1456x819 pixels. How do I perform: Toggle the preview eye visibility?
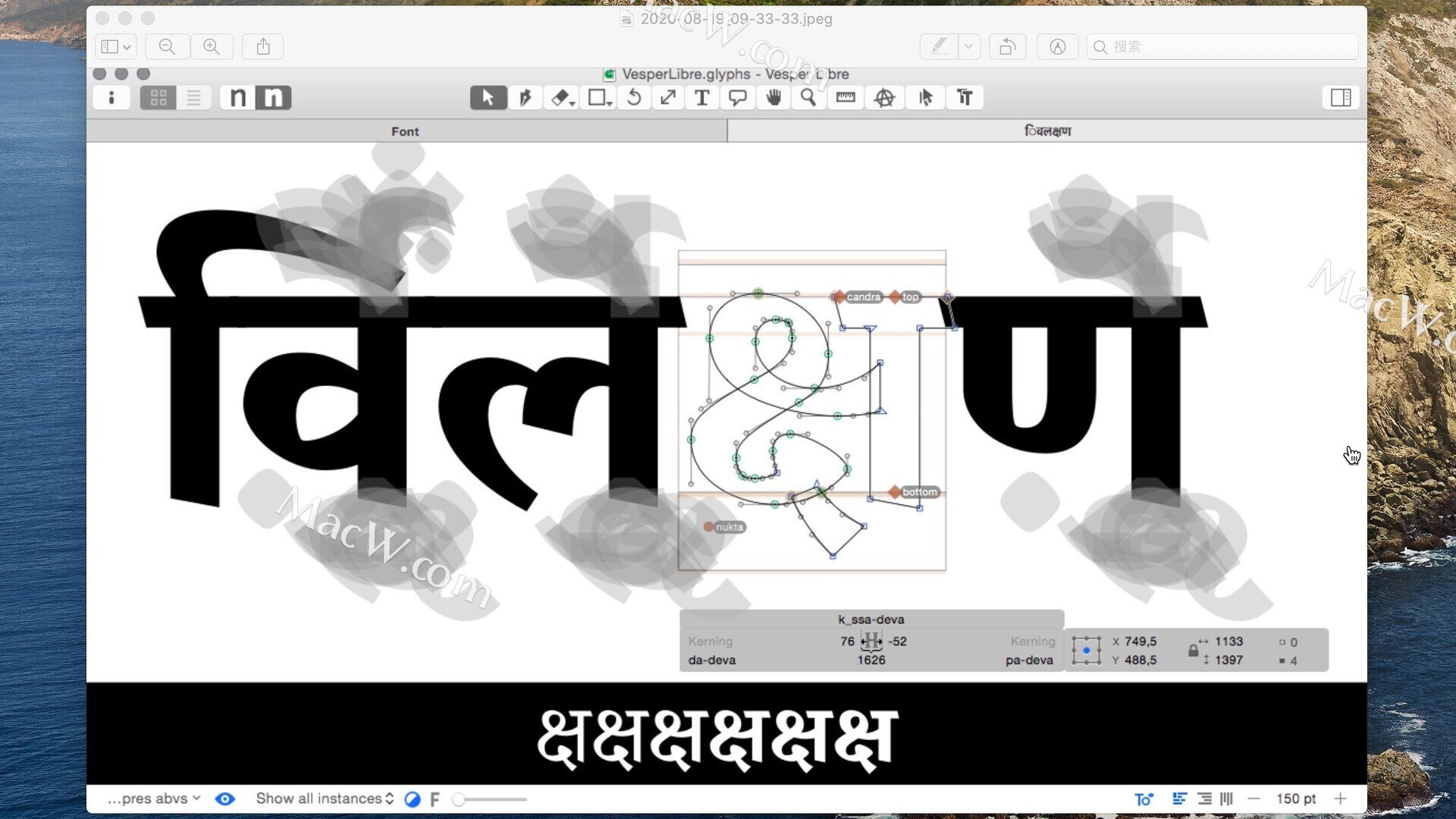point(224,799)
